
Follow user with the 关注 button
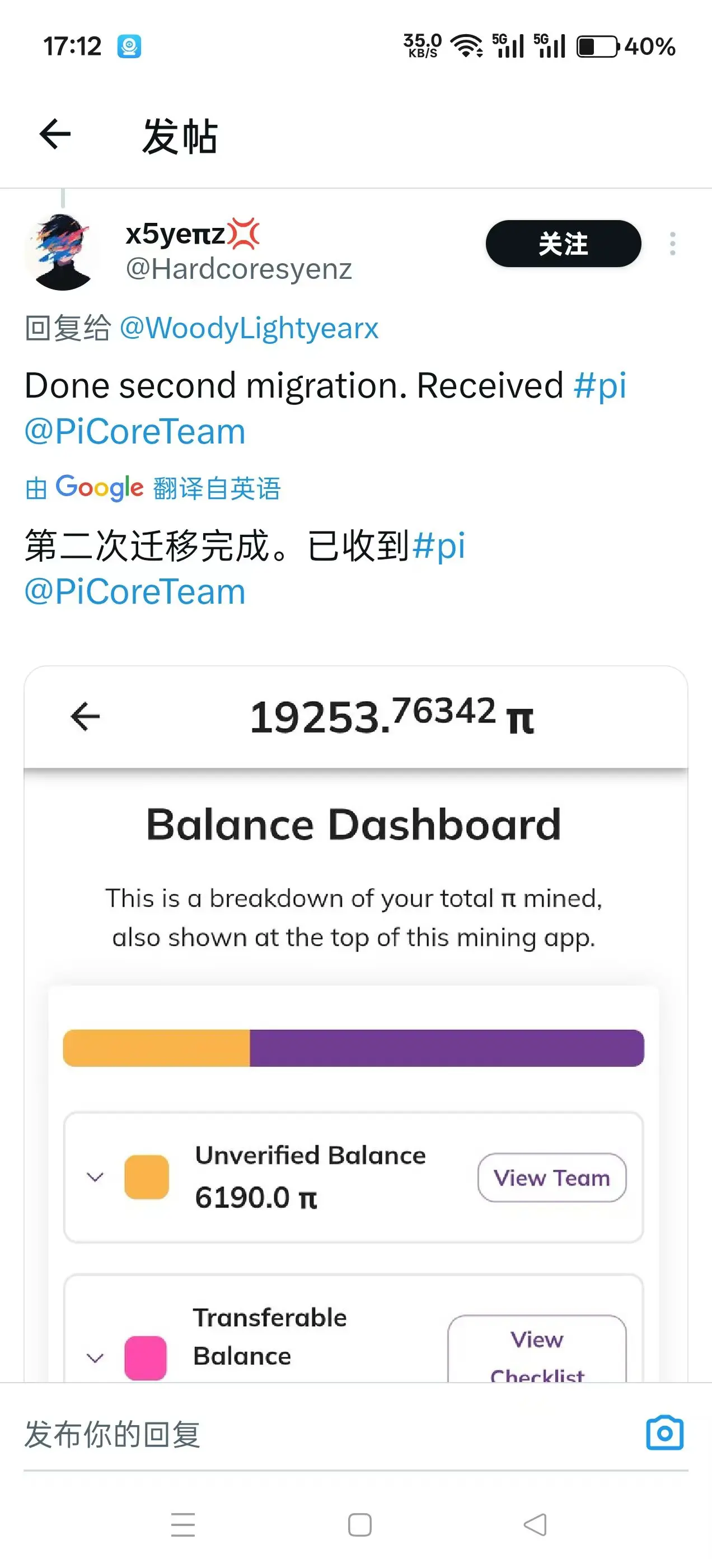563,244
